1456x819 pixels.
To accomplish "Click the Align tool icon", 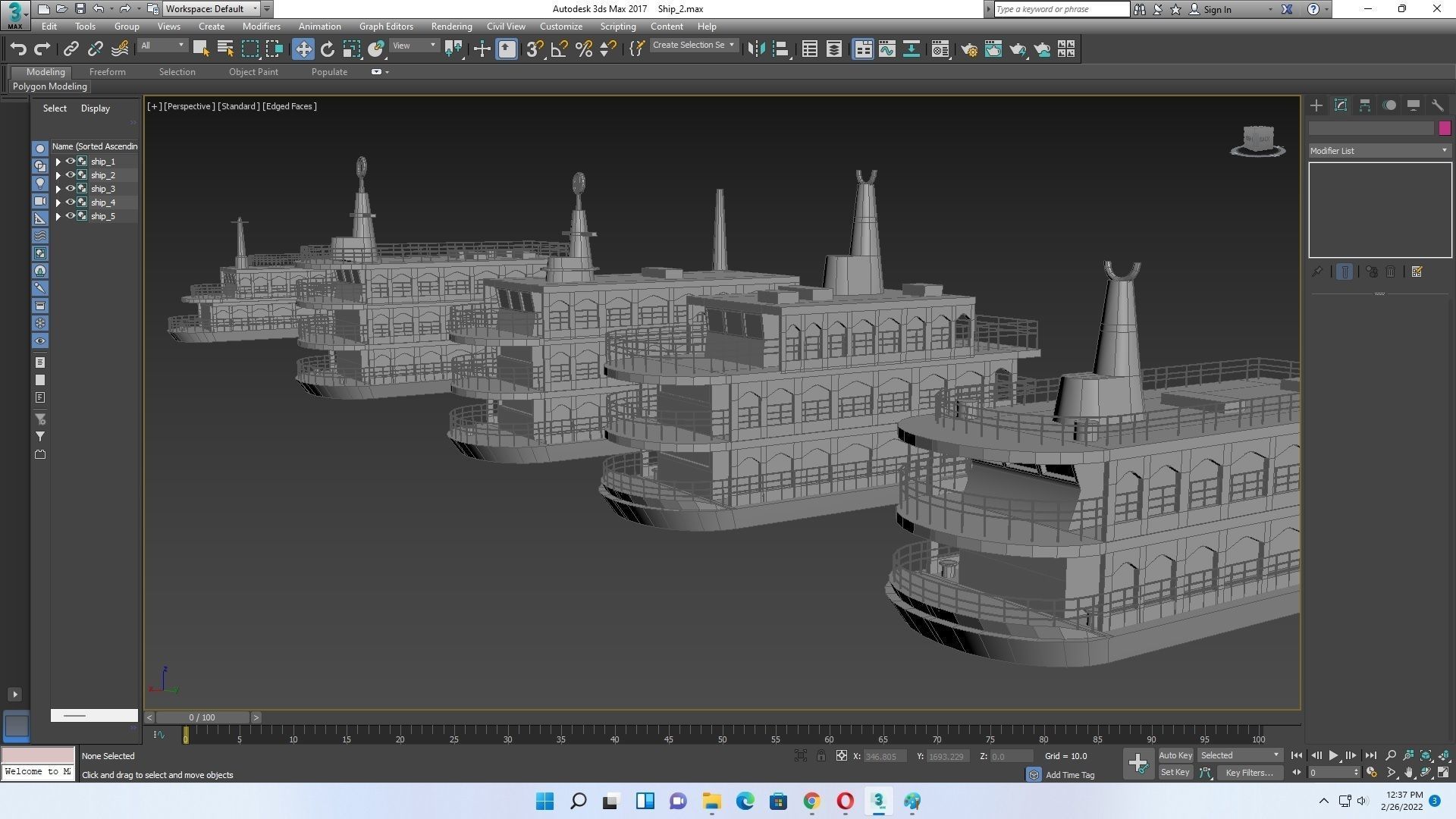I will pos(781,49).
